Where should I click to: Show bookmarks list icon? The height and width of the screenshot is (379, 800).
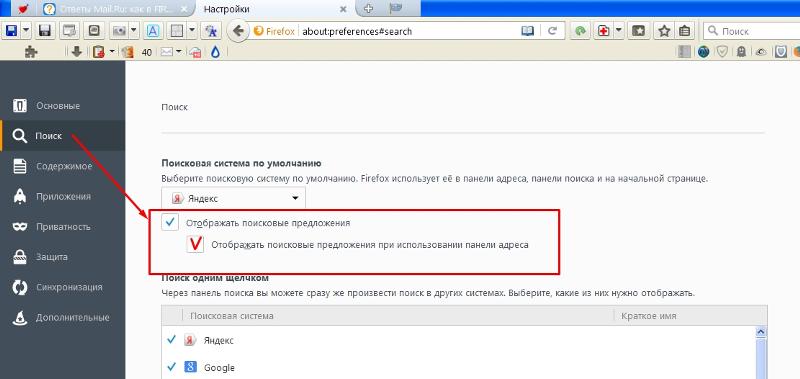(684, 31)
